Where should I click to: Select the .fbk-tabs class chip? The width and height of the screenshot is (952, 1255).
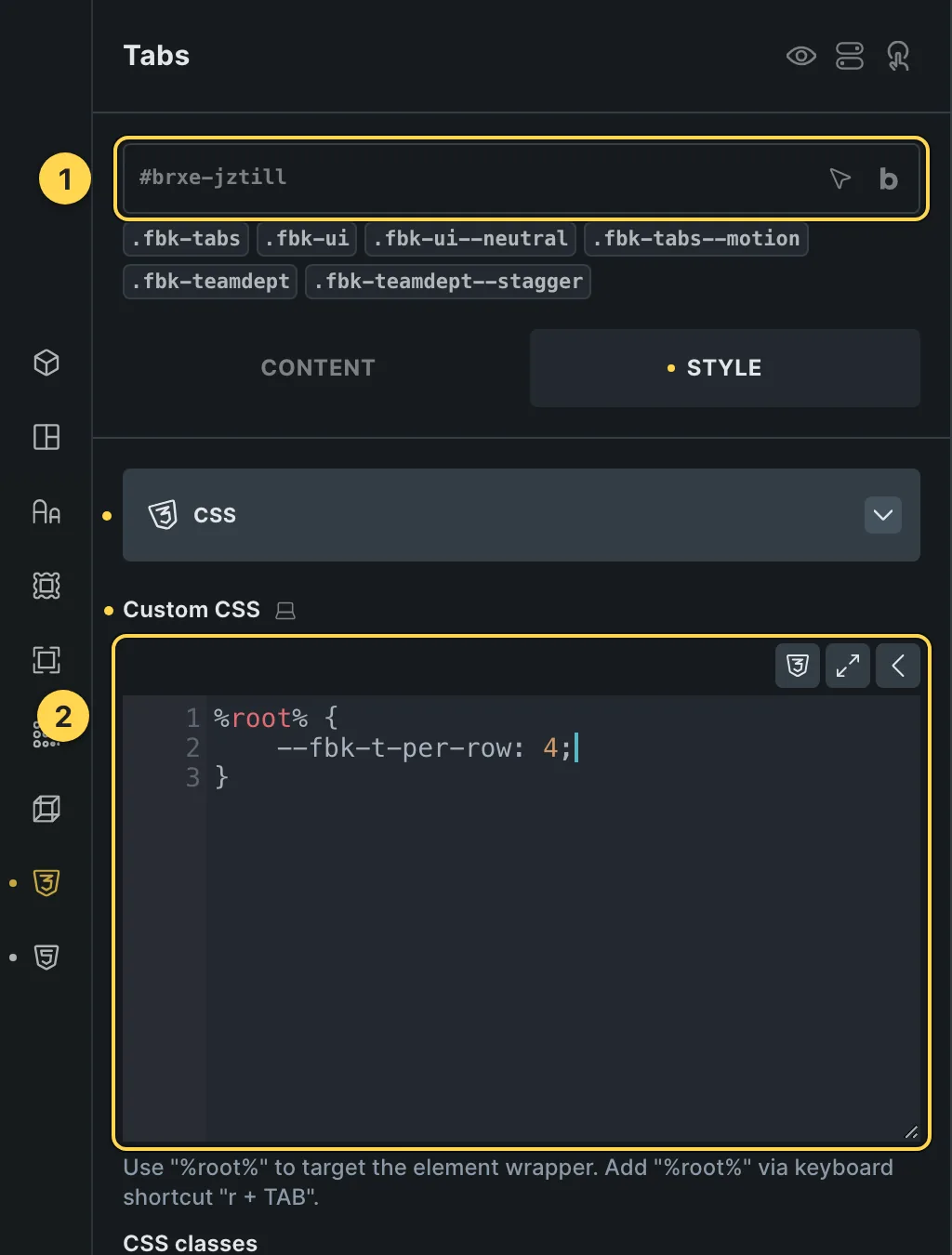[186, 239]
